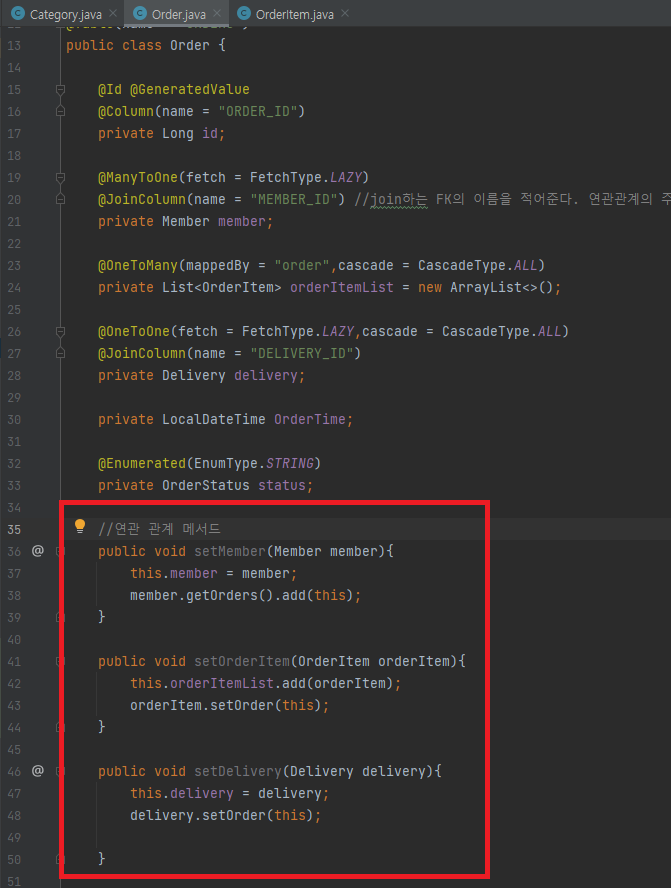Collapse the fold at @Id @GeneratedValue
Image resolution: width=671 pixels, height=888 pixels.
[60, 89]
